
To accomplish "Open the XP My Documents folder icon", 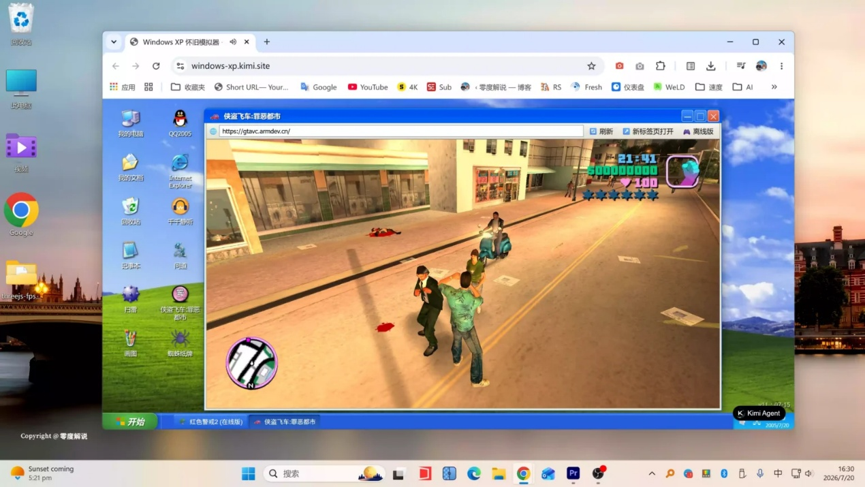I will coord(131,167).
